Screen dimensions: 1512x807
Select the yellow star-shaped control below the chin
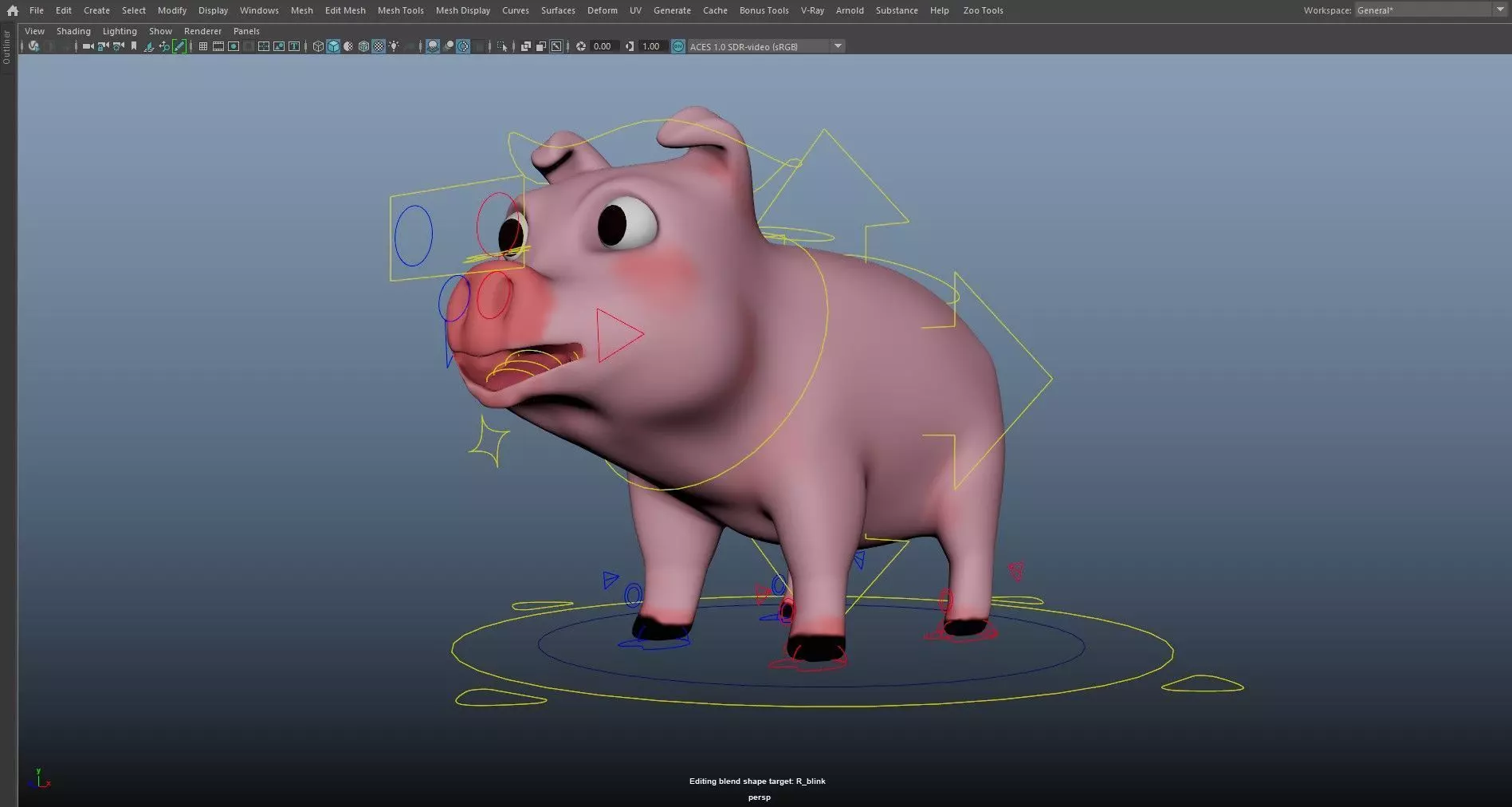(489, 442)
